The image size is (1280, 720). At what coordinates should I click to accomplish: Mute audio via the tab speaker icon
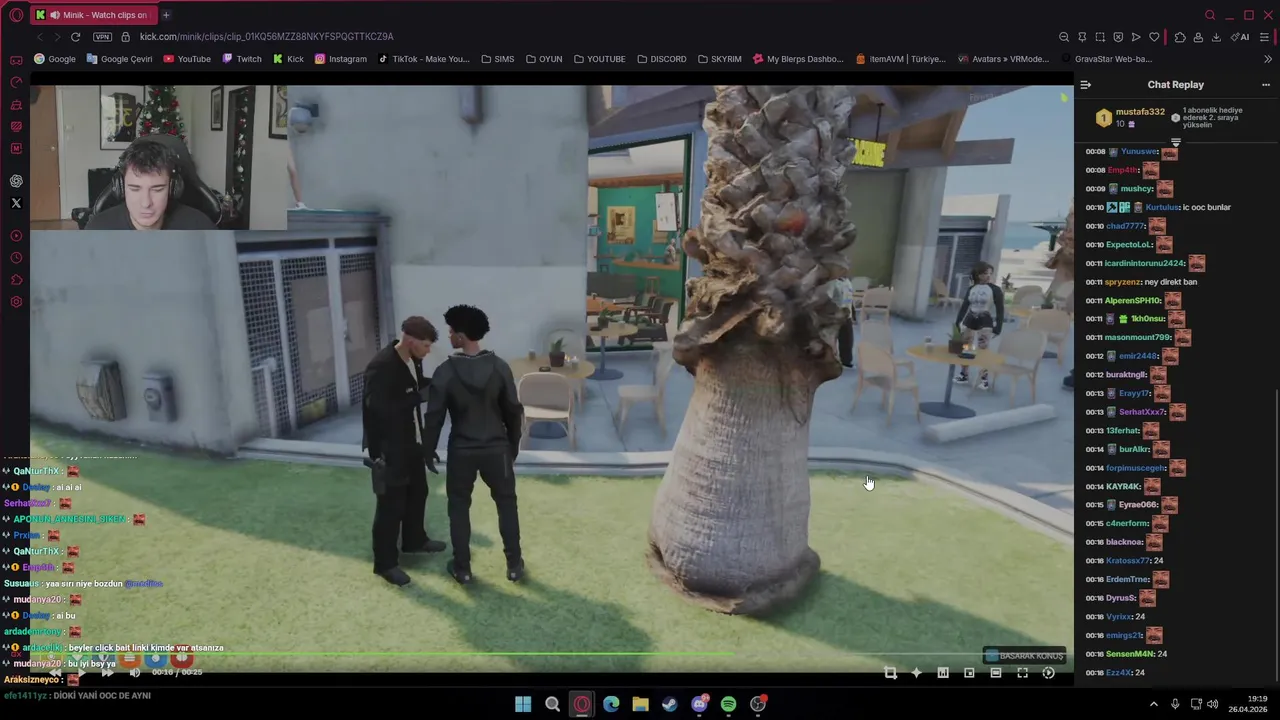coord(54,15)
